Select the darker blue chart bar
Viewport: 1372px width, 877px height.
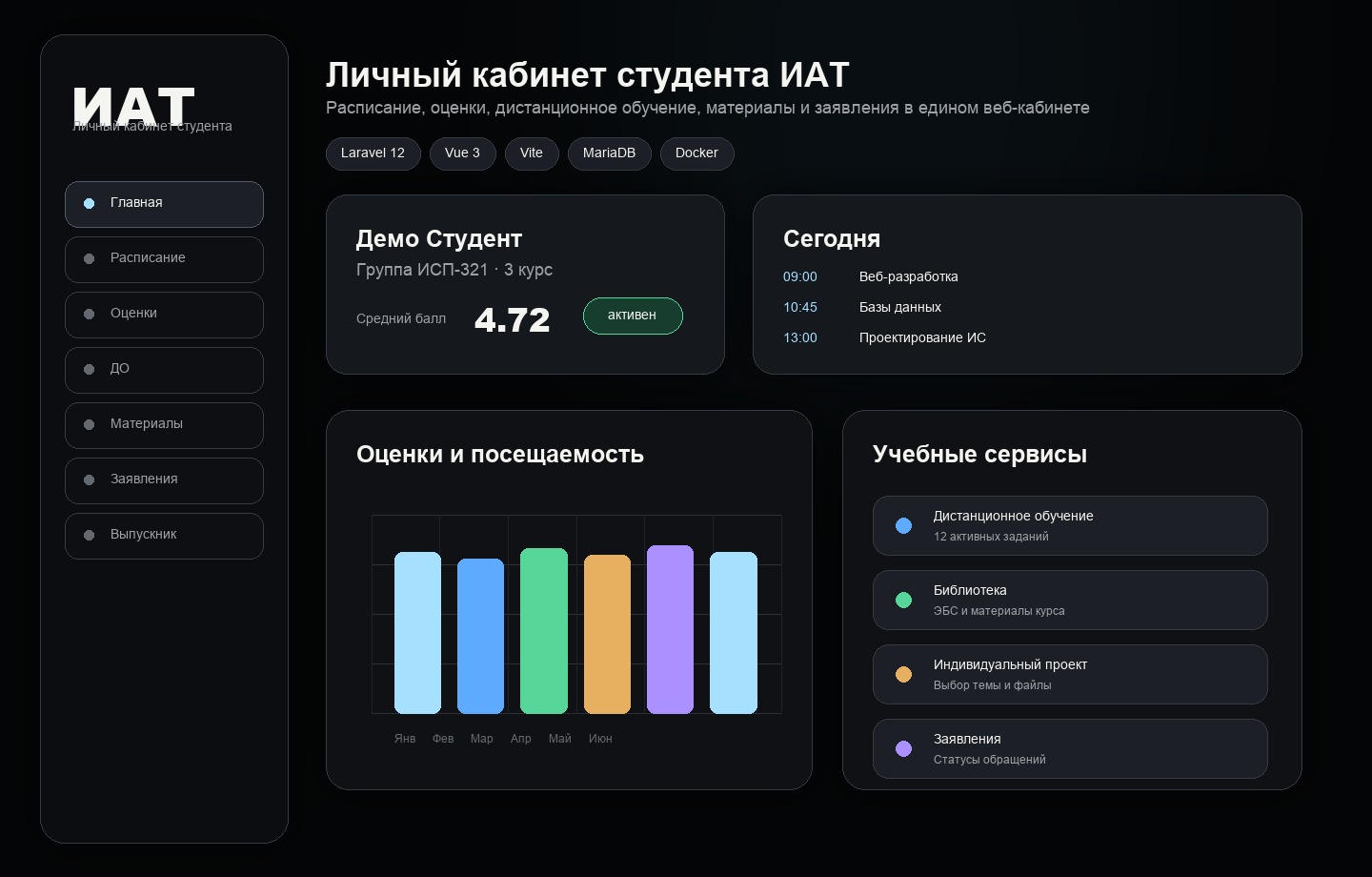coord(480,636)
